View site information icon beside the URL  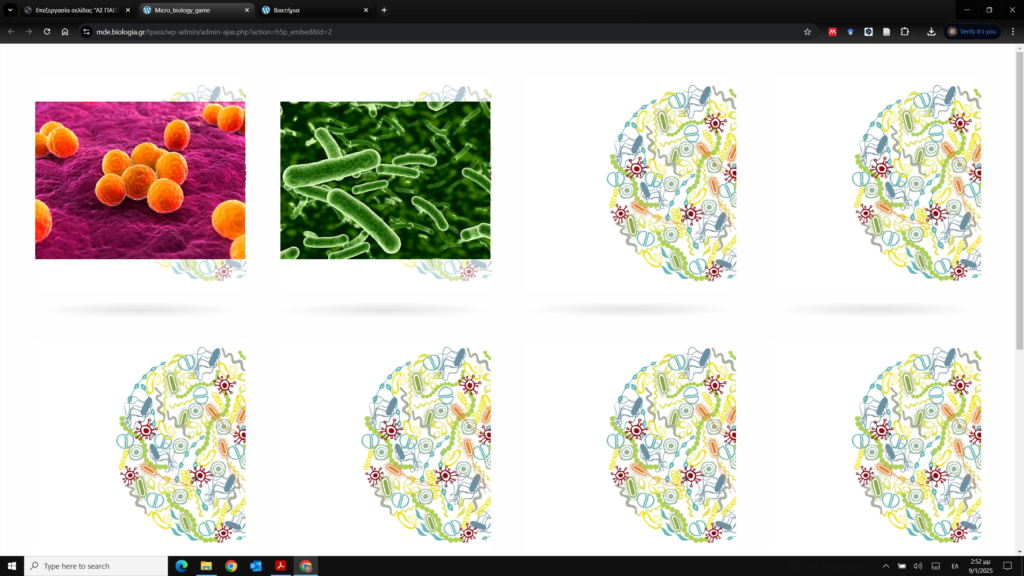pos(86,31)
